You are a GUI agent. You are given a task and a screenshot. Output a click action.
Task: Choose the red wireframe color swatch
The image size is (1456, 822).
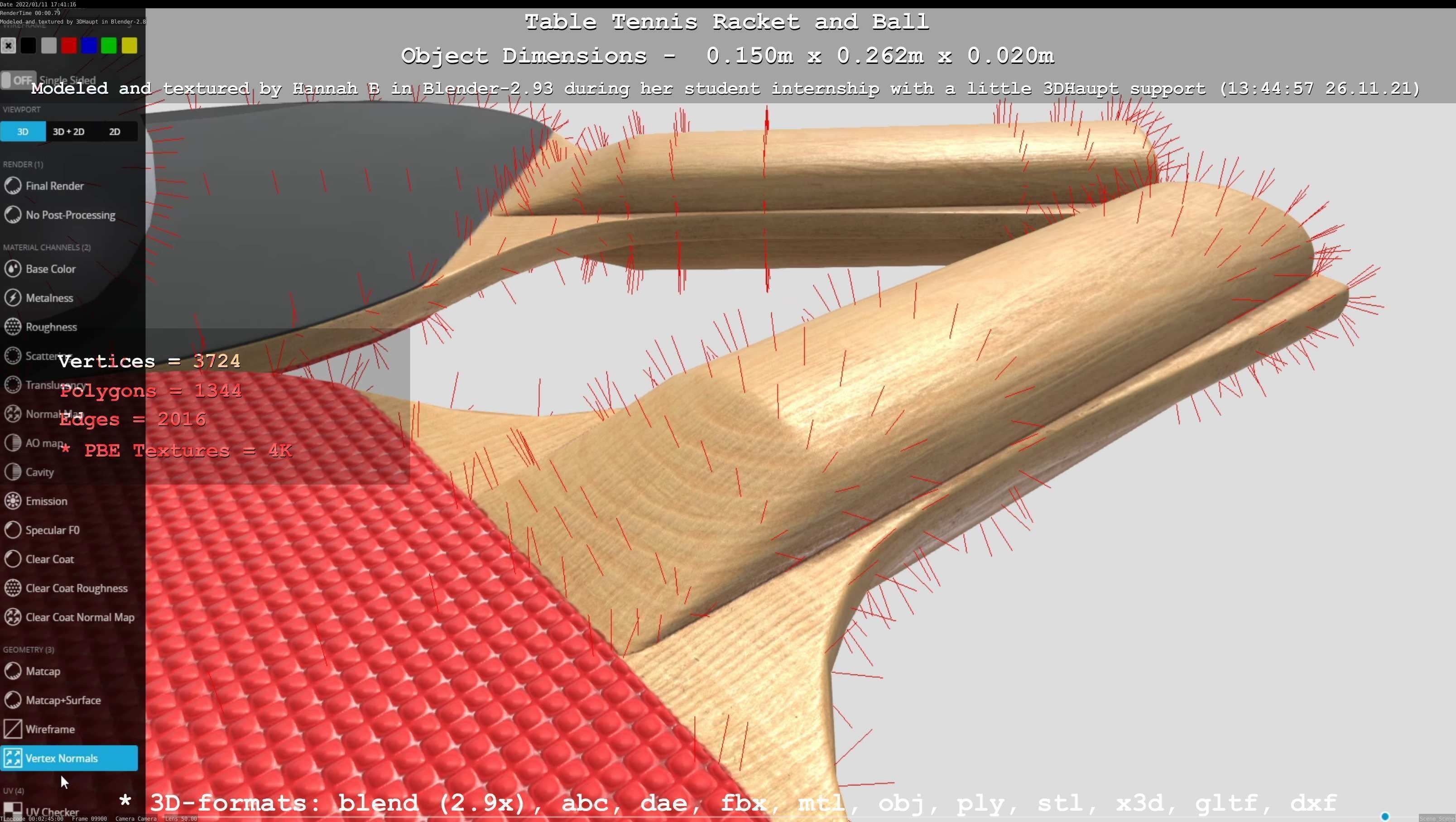69,46
